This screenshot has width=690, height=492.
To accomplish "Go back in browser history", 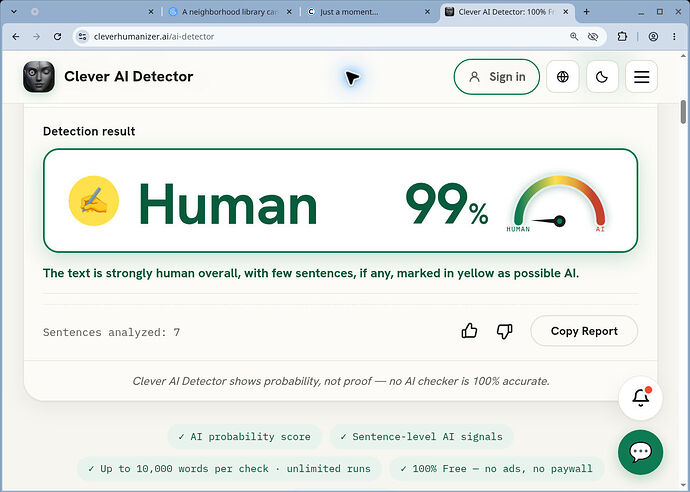I will [x=16, y=37].
